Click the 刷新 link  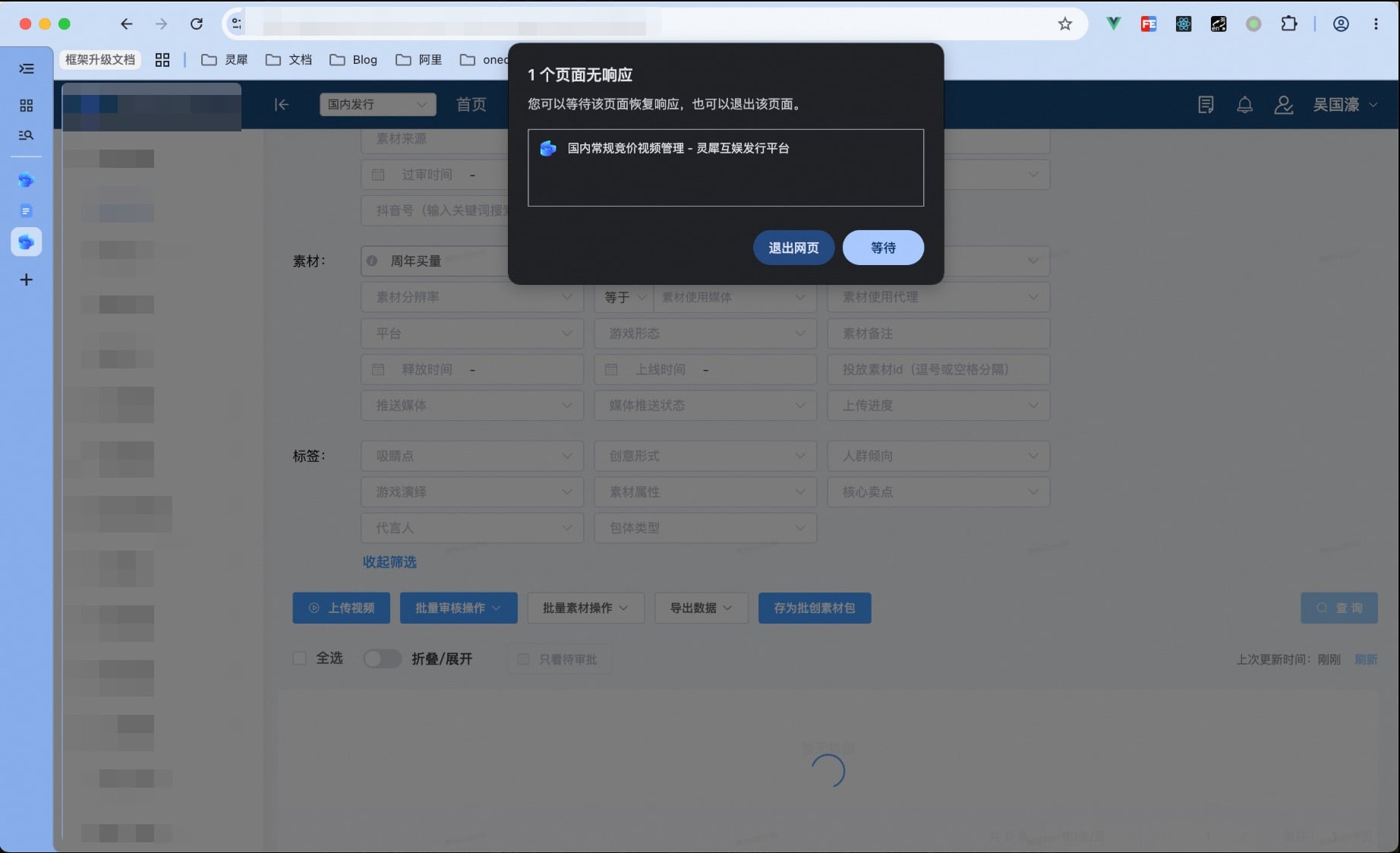1366,659
